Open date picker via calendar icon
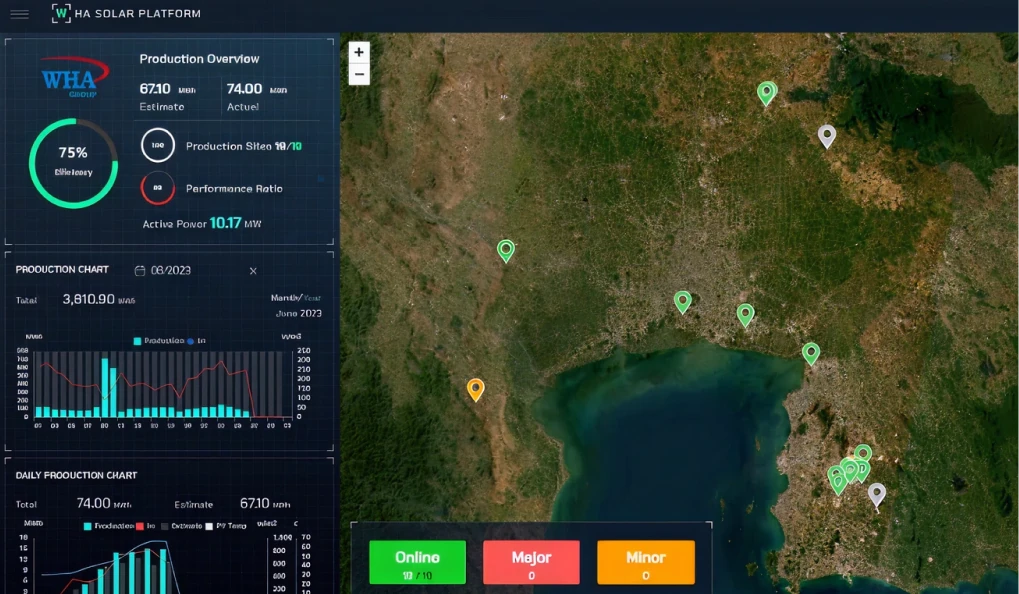 (140, 270)
